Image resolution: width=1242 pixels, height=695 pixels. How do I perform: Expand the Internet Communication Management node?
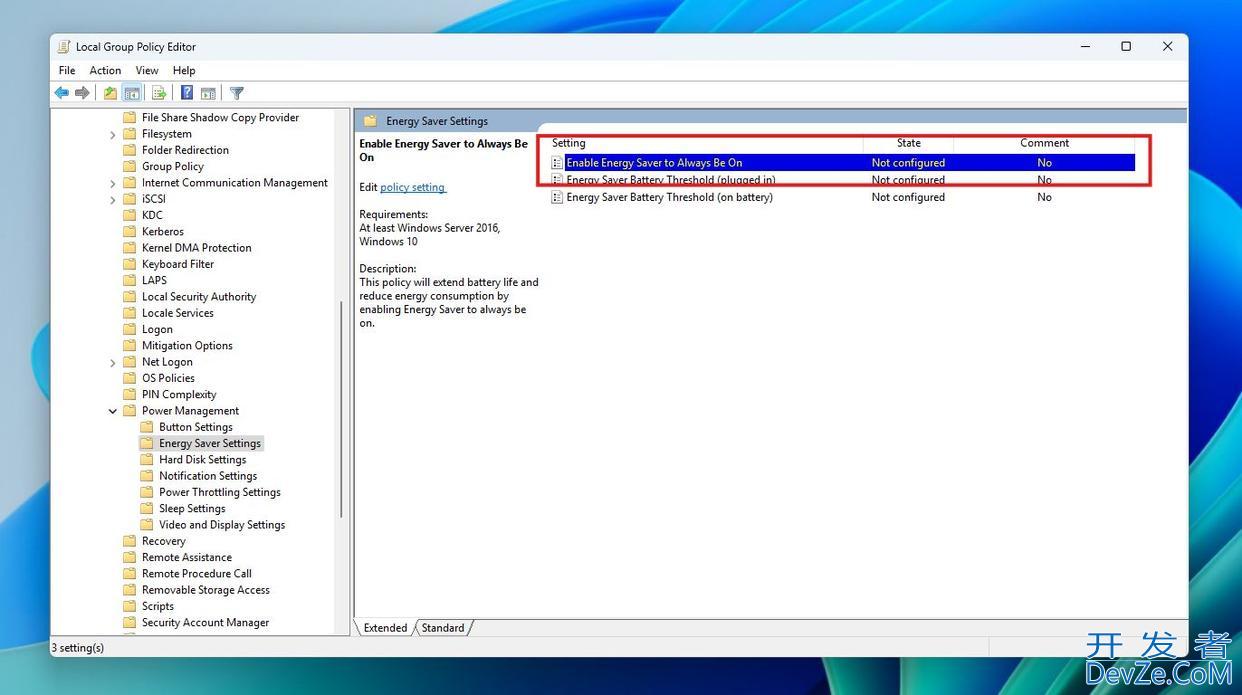(113, 183)
